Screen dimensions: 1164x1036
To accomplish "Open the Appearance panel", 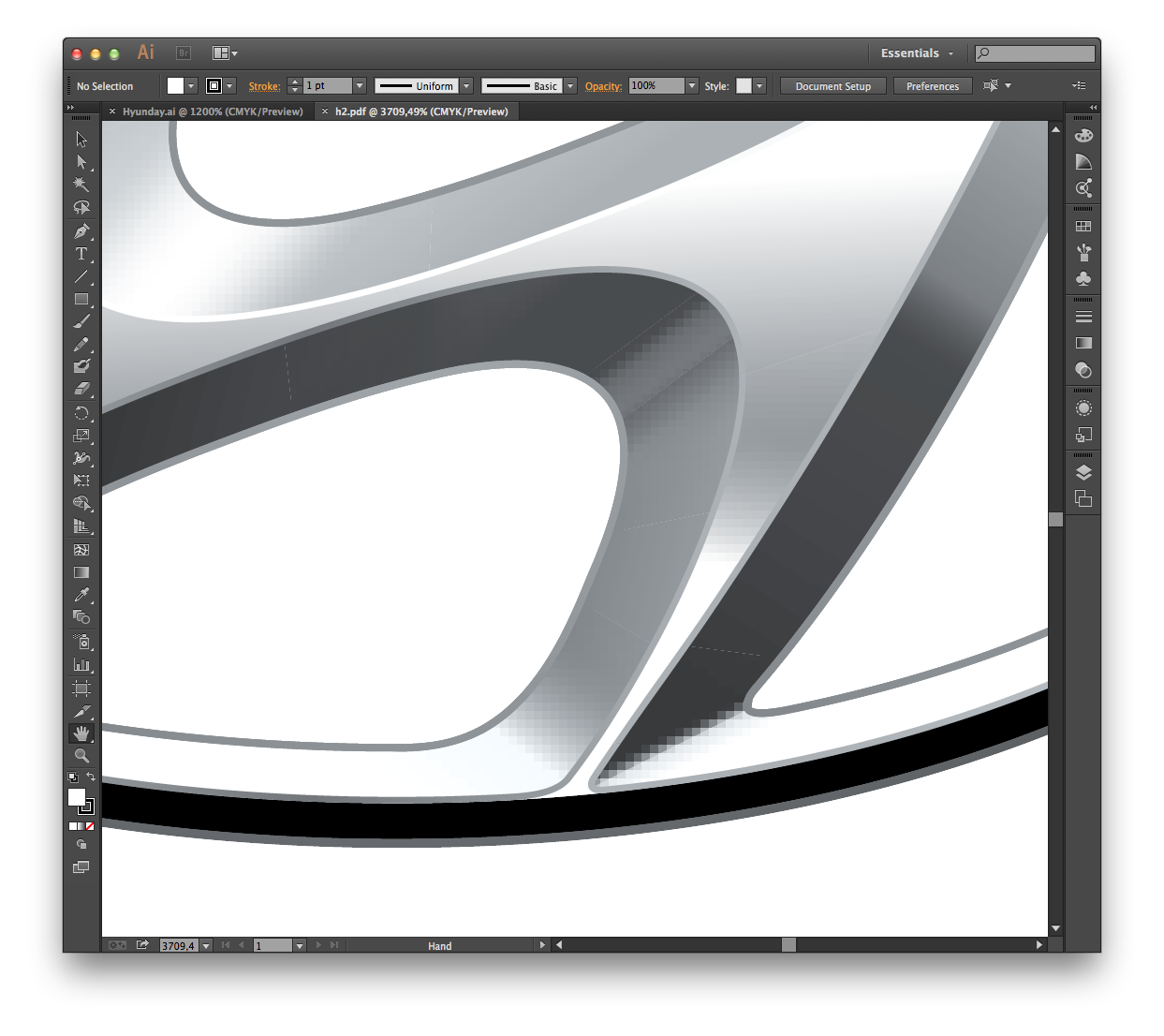I will coord(1083,408).
